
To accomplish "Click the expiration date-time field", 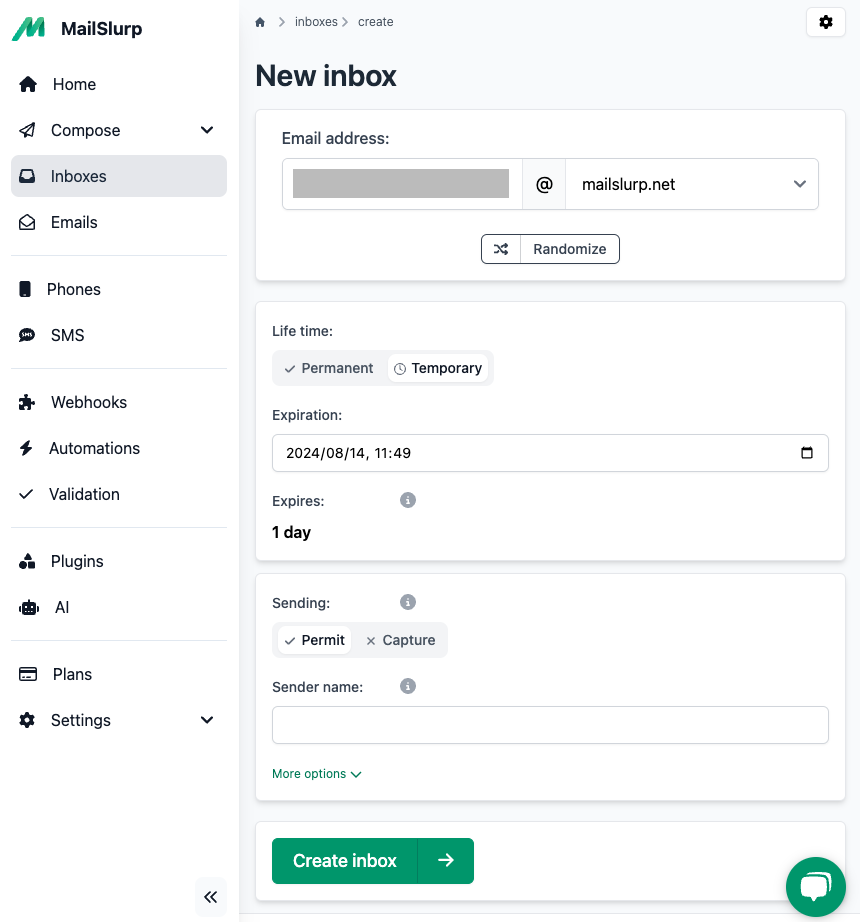I will tap(550, 453).
